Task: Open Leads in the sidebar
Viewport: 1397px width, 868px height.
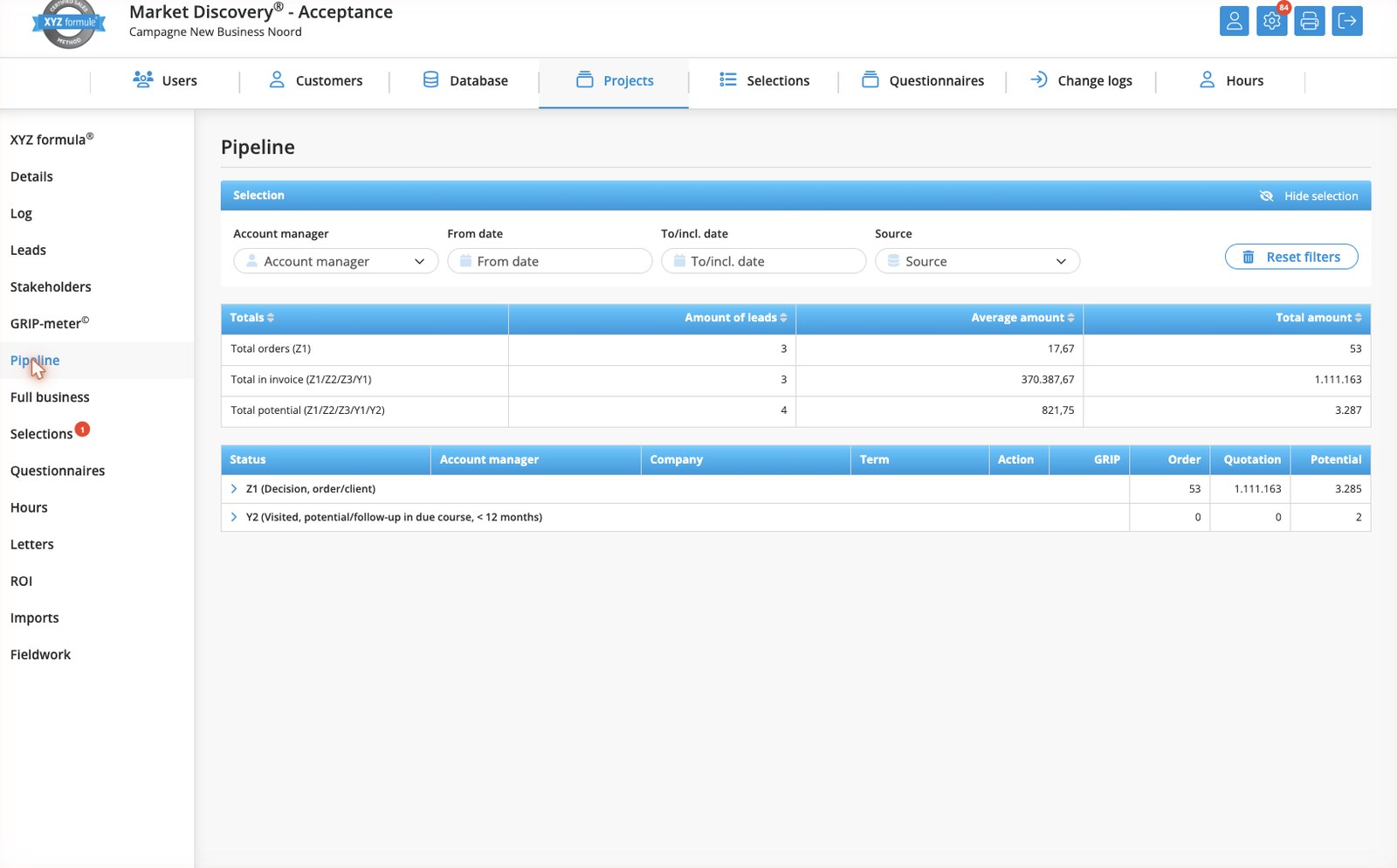Action: (x=28, y=250)
